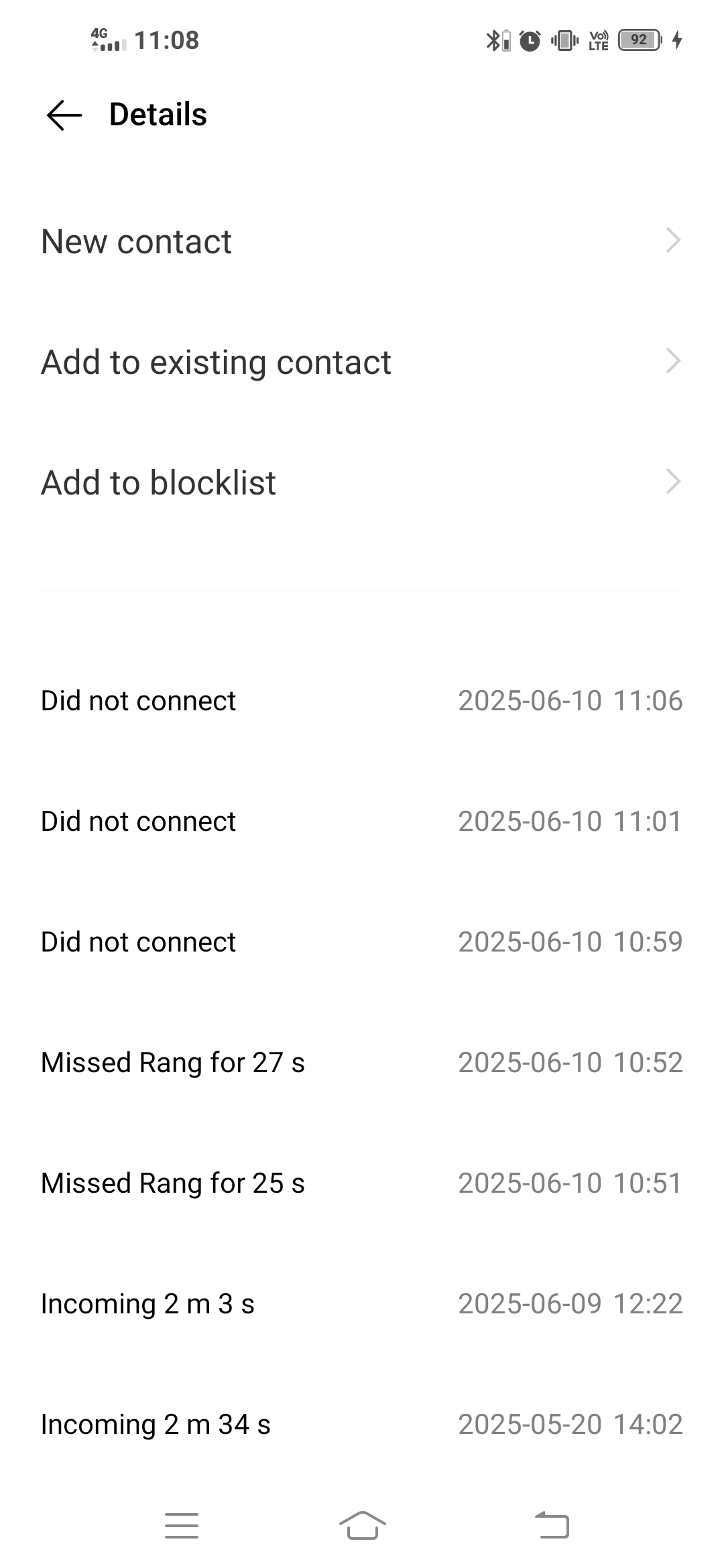Open the Missed Rang for 25 s entry
Viewport: 724px width, 1568px height.
pos(362,1183)
